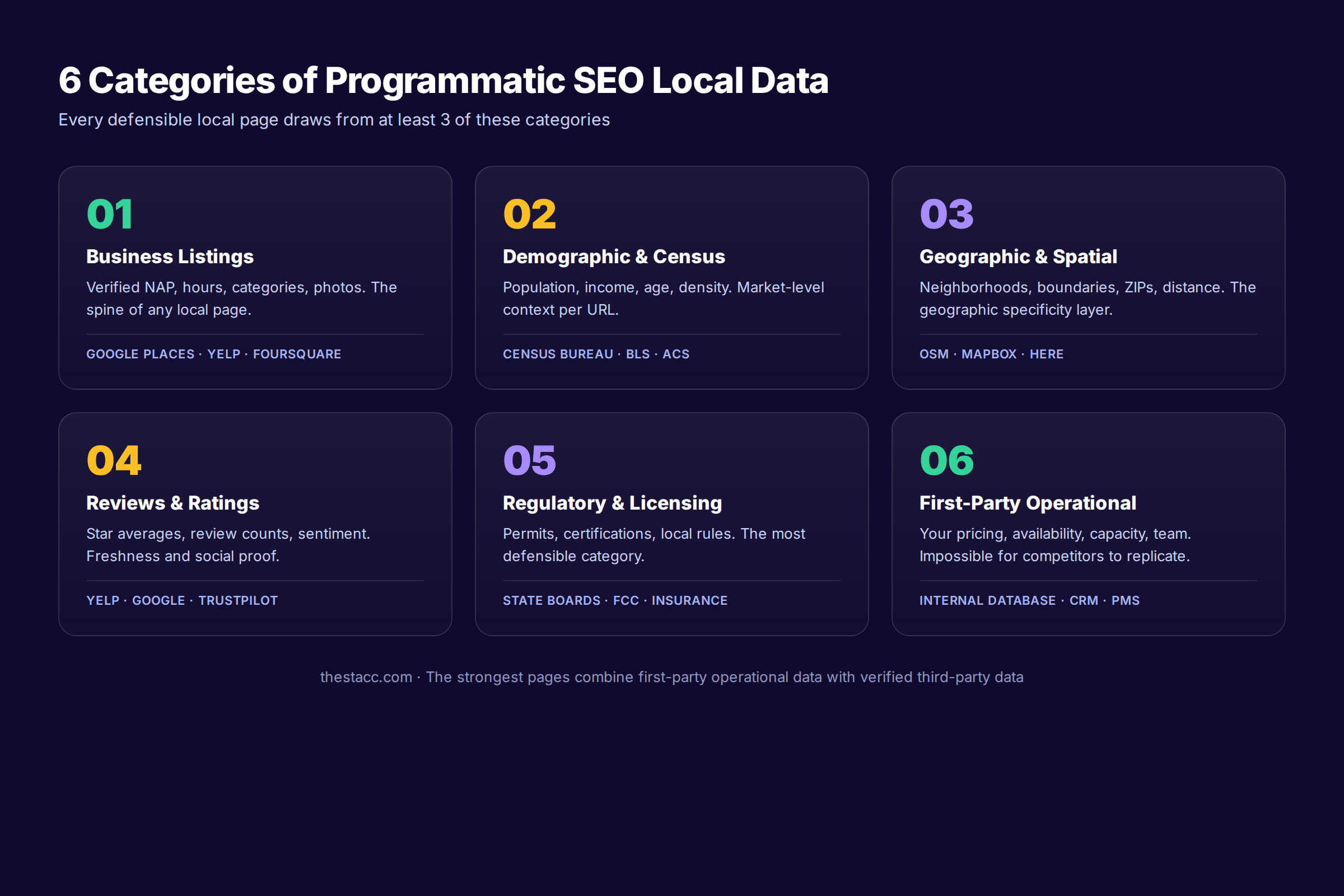This screenshot has height=896, width=1344.
Task: Click the source tags 'INTERNAL DATABASE · CRM · PMS'
Action: coord(1030,600)
